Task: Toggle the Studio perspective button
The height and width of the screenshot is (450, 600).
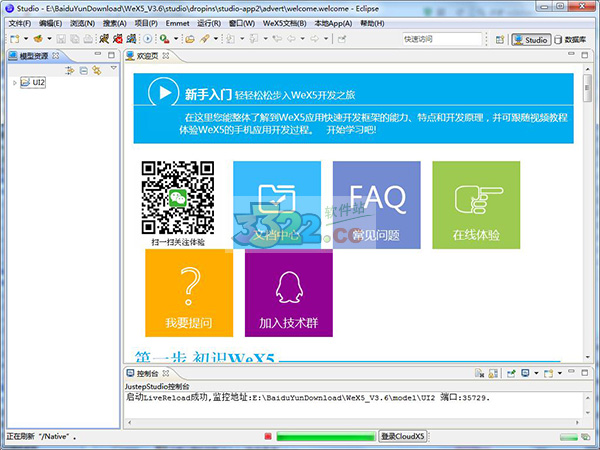Action: (x=530, y=39)
